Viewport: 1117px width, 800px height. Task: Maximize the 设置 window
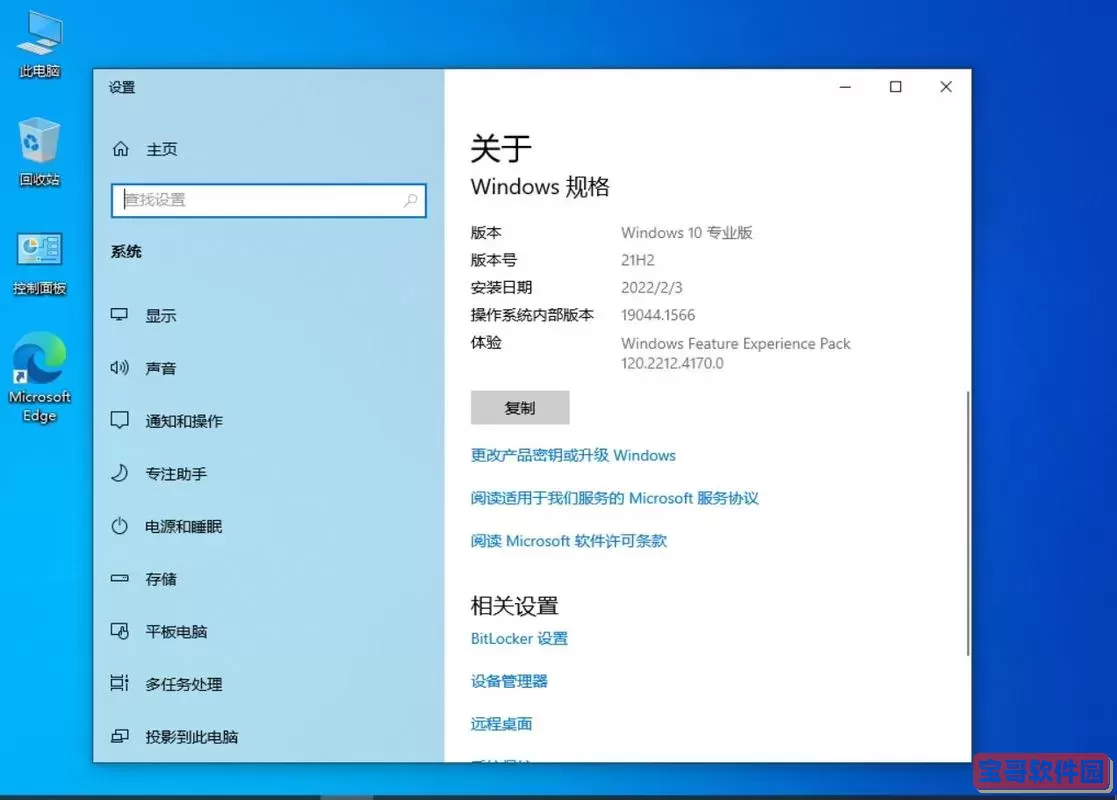pos(895,87)
